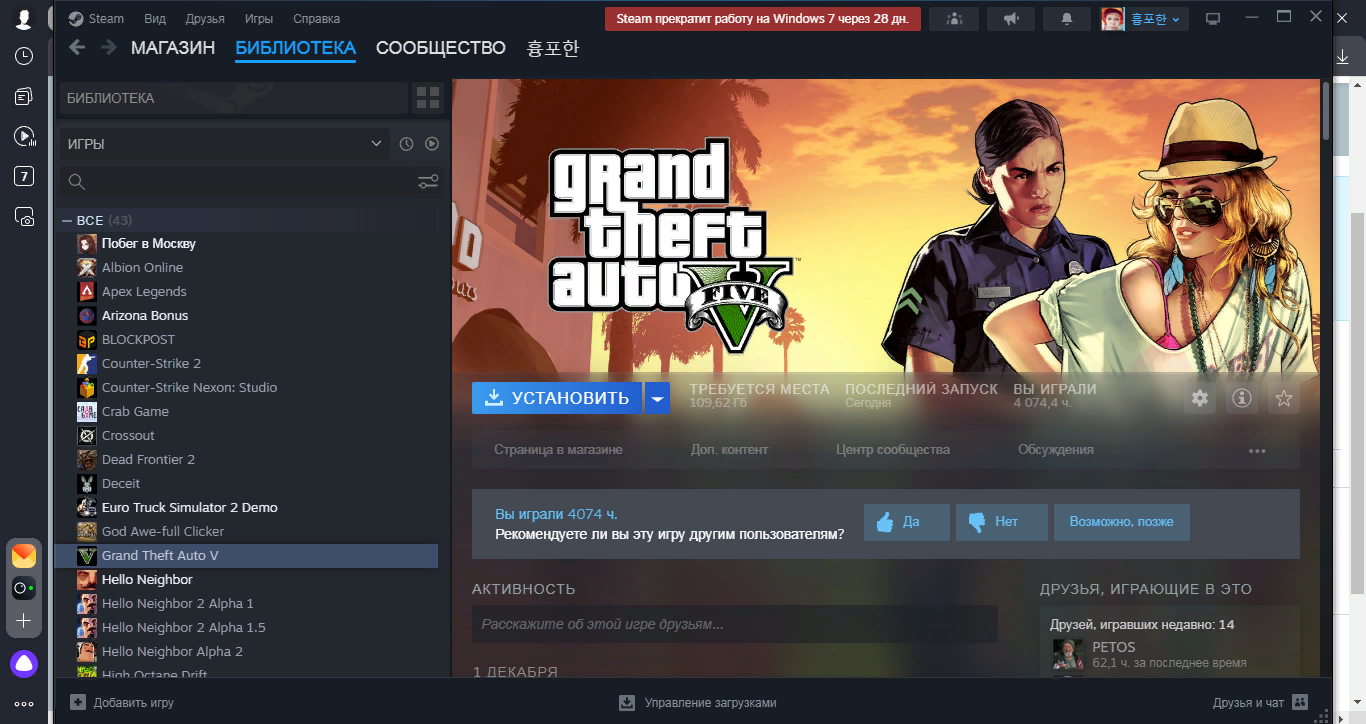This screenshot has height=724, width=1366.
Task: Open the Друзья menu
Action: [205, 19]
